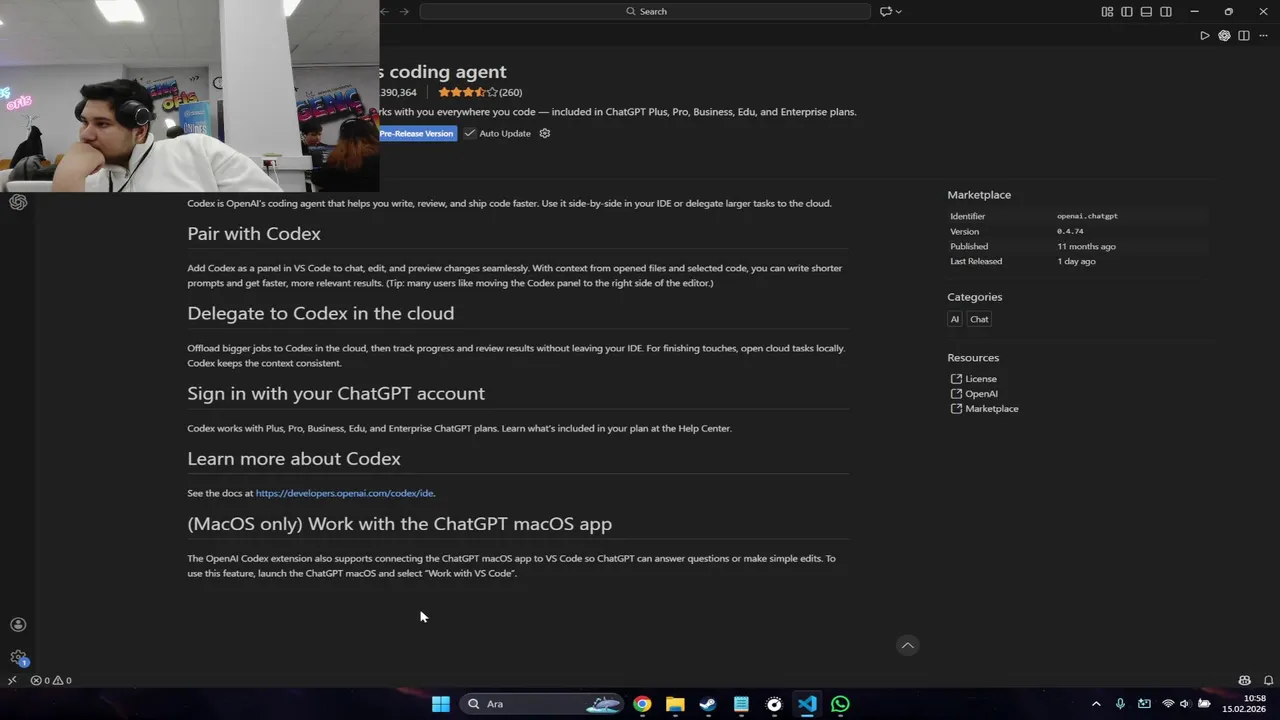
Task: Open File Explorer from taskbar
Action: coord(675,704)
